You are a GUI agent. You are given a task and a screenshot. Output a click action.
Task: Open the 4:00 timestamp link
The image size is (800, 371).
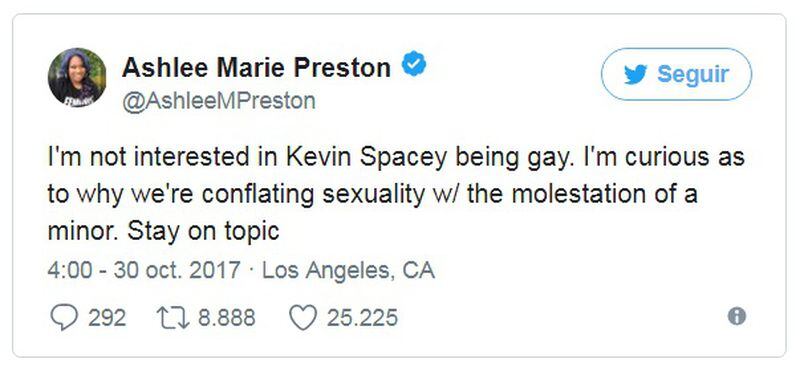point(70,270)
